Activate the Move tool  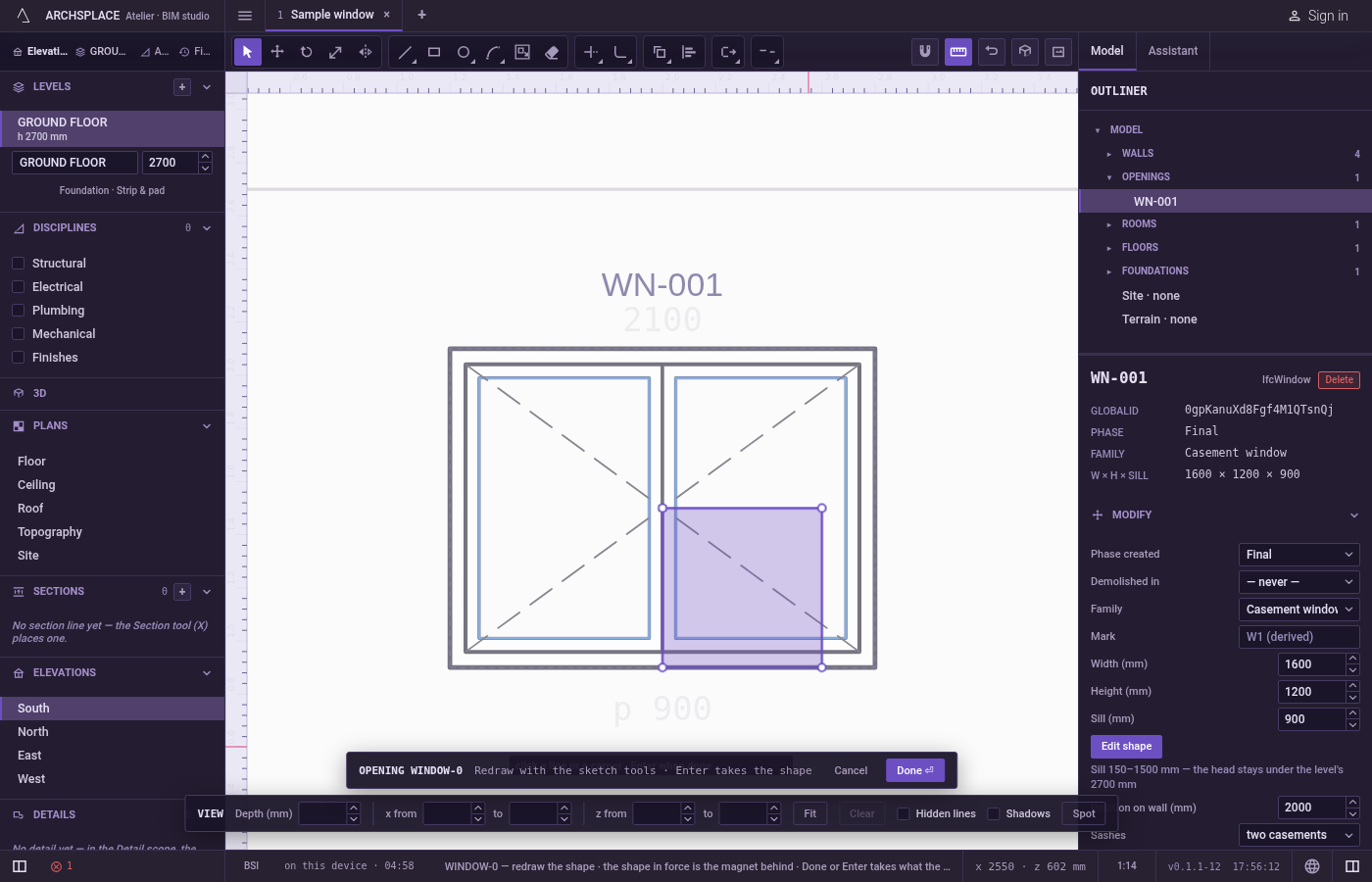(277, 52)
